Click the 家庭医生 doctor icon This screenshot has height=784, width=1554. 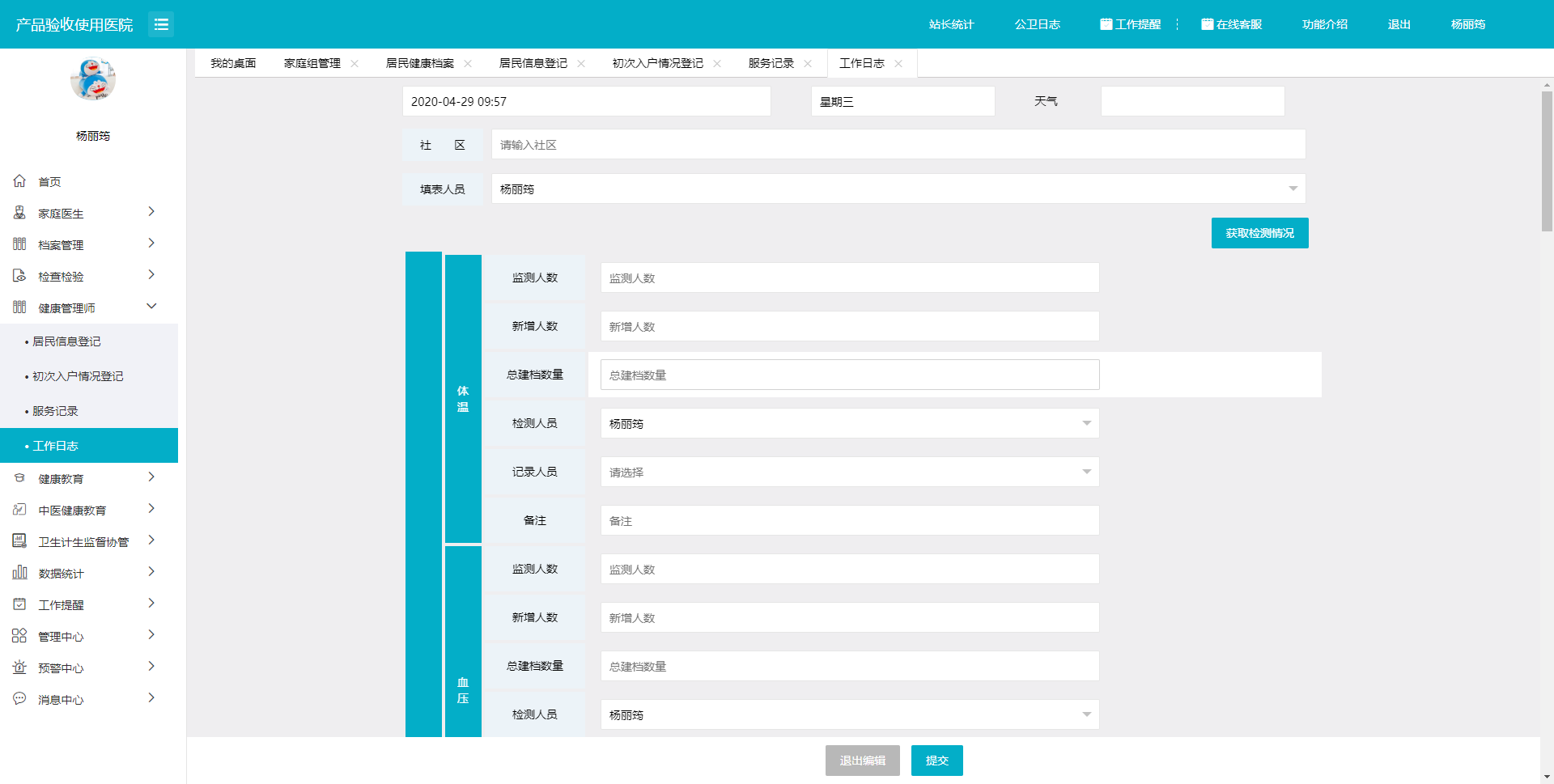(19, 213)
